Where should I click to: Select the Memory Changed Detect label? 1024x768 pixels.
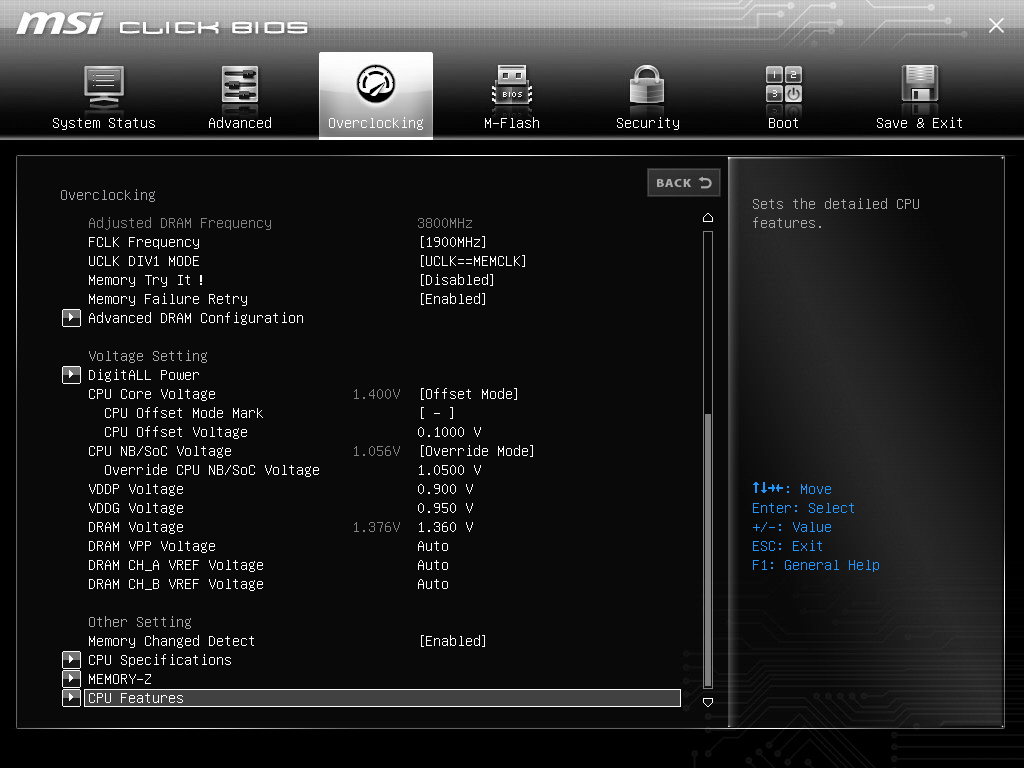point(171,641)
